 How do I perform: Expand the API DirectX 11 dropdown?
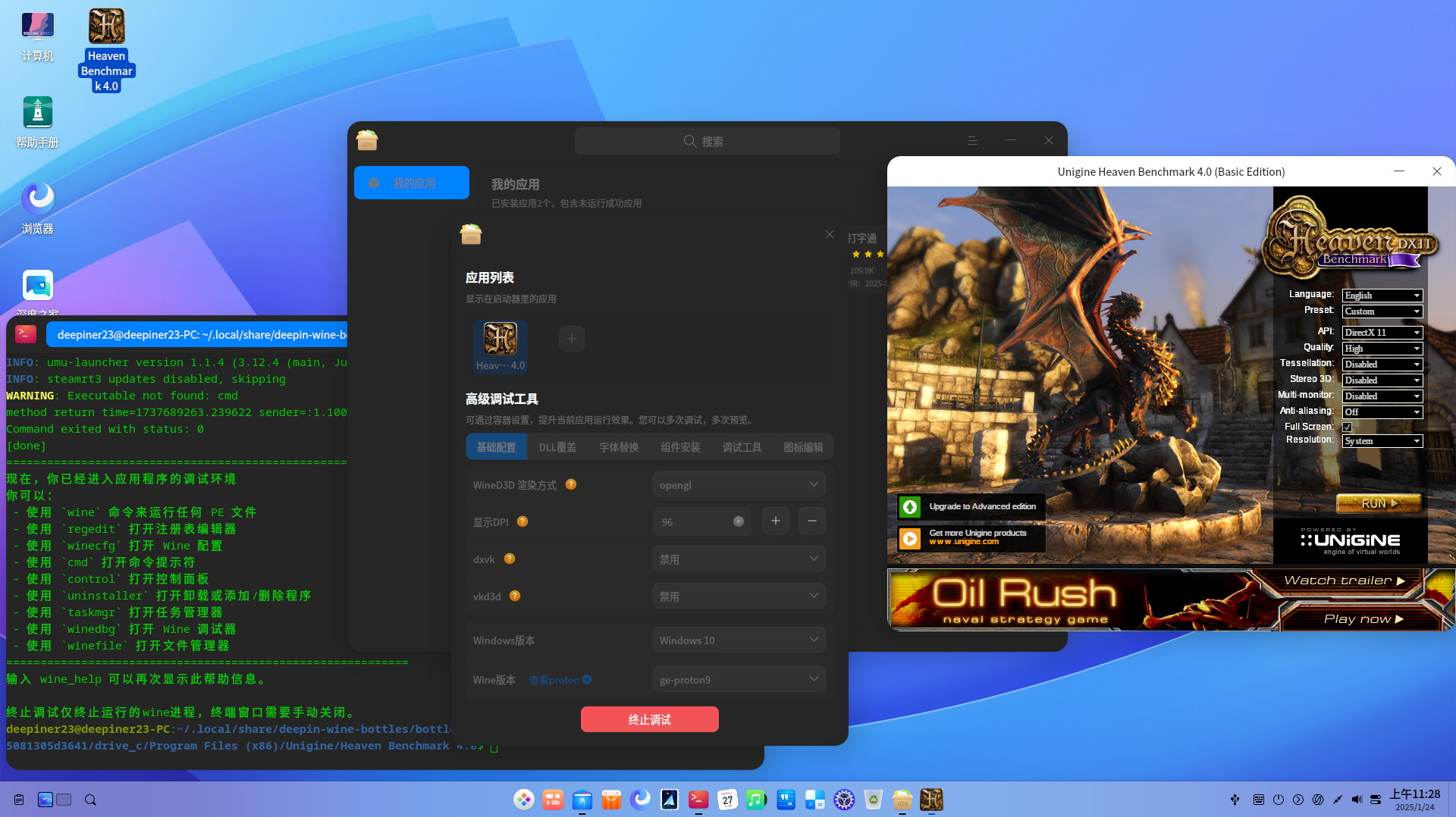click(x=1382, y=332)
